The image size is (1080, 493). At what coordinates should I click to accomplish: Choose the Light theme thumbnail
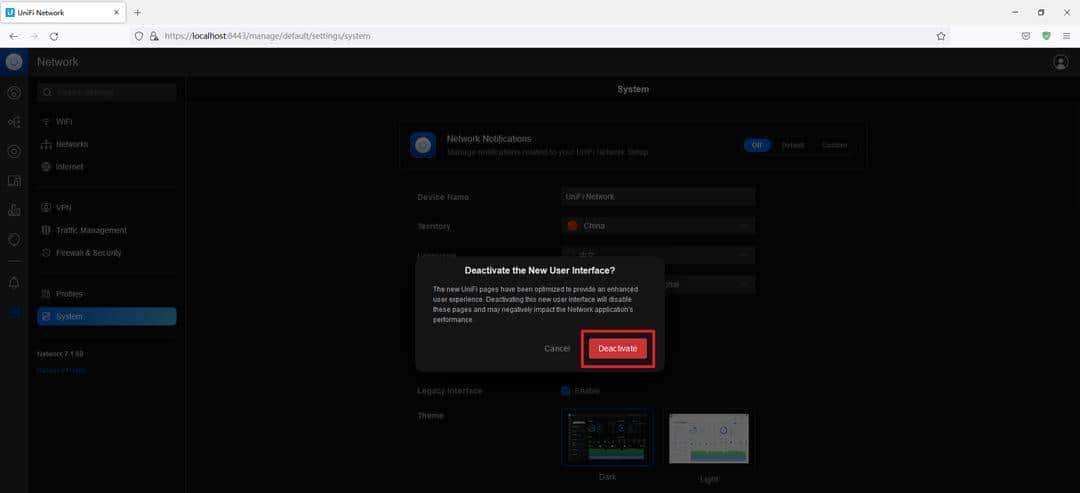(x=709, y=439)
